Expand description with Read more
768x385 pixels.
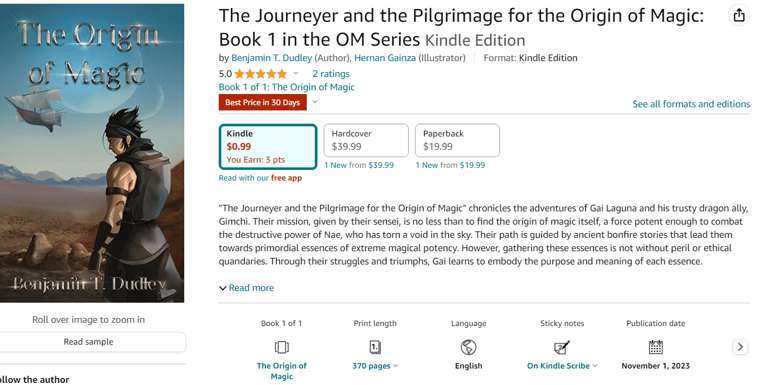coord(246,288)
